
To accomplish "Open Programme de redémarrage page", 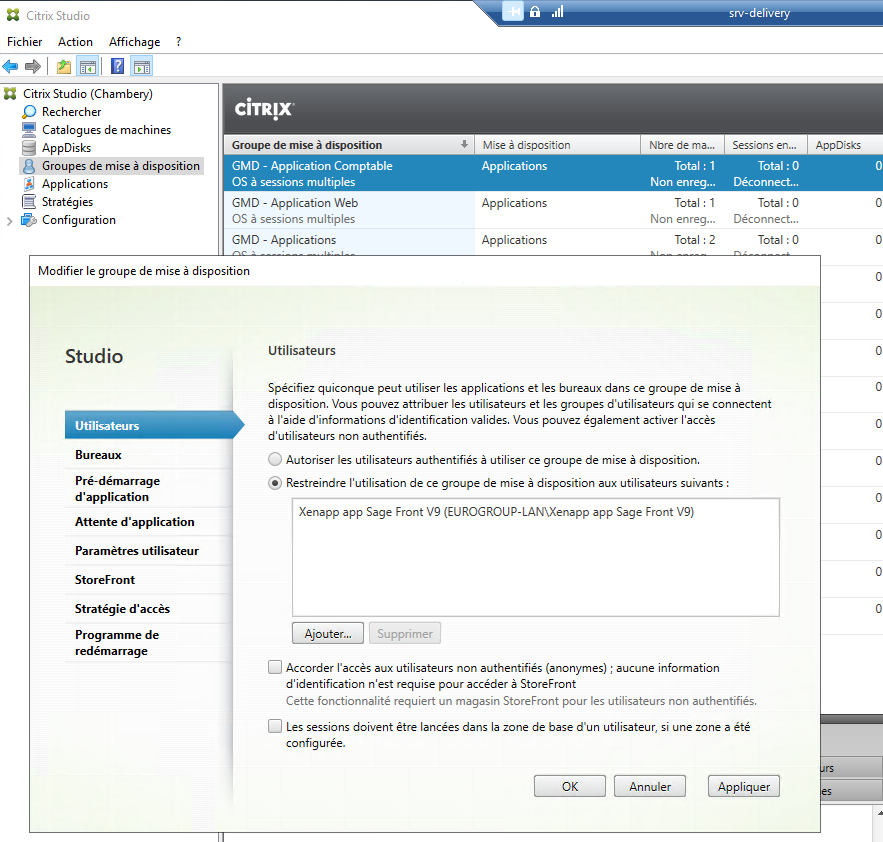I will click(149, 643).
